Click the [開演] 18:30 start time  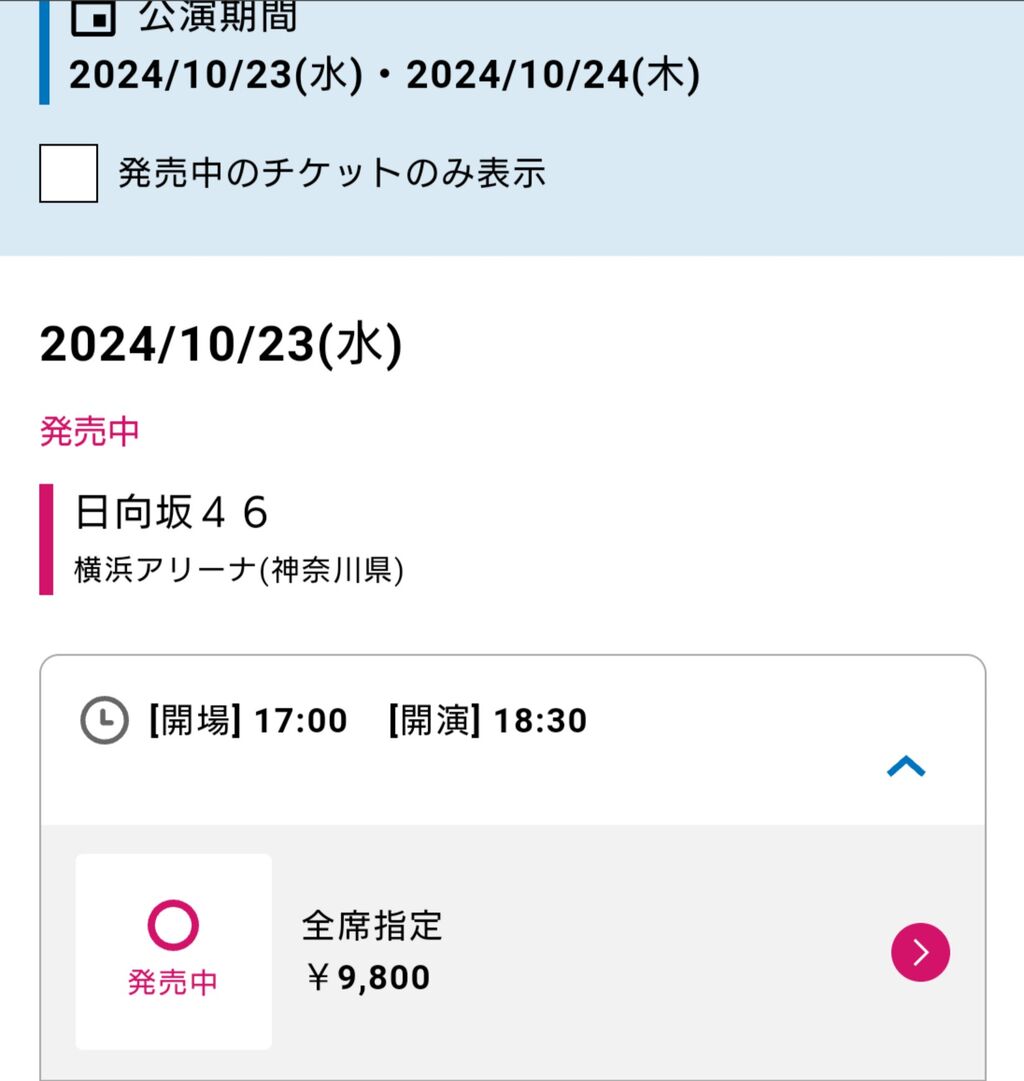488,720
